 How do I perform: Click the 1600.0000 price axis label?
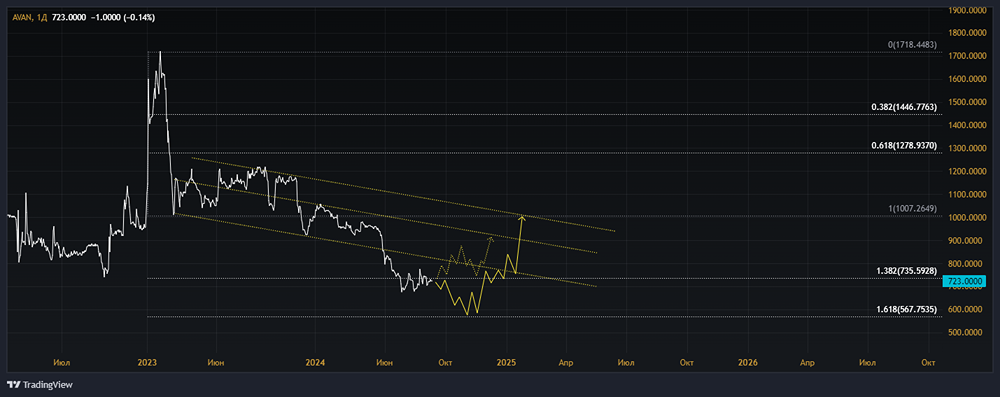coord(968,79)
